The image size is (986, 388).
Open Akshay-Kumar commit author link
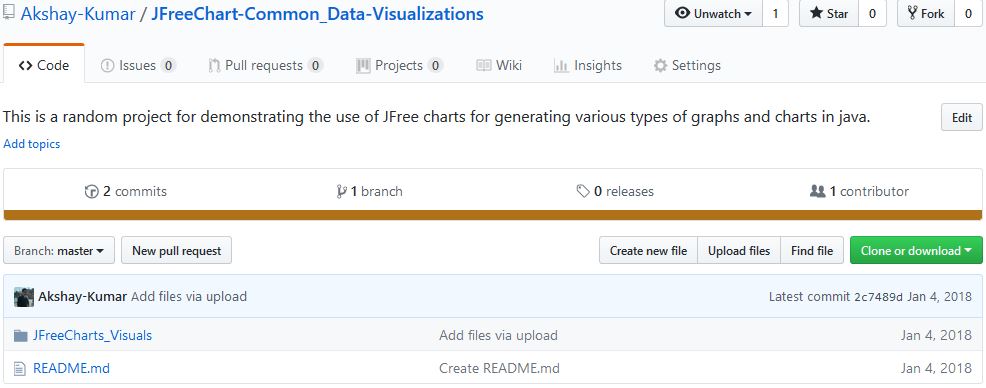(x=83, y=296)
